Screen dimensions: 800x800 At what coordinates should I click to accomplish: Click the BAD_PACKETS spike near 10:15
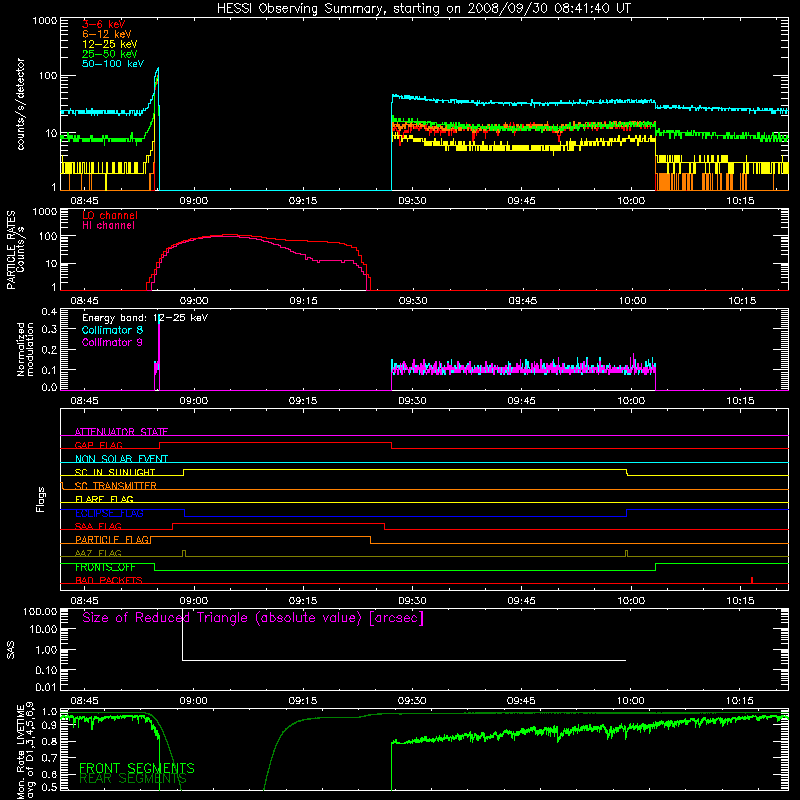click(752, 580)
